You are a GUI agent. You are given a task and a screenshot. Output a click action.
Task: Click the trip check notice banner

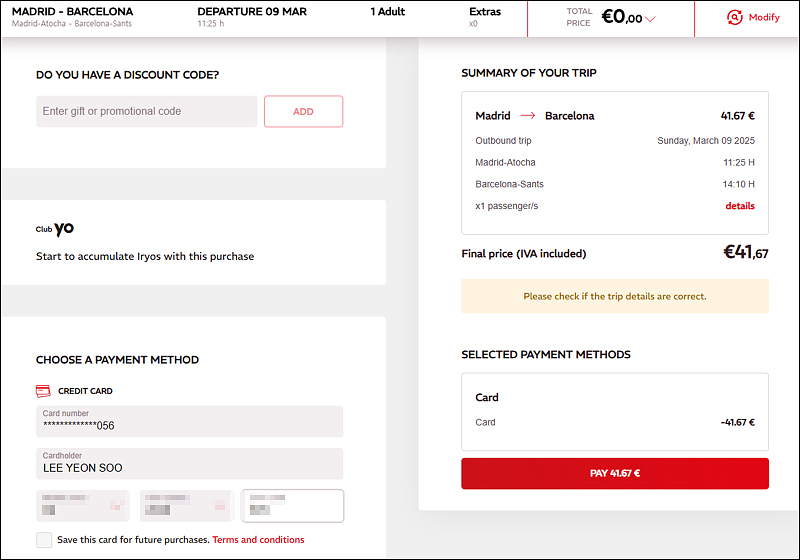tap(615, 296)
